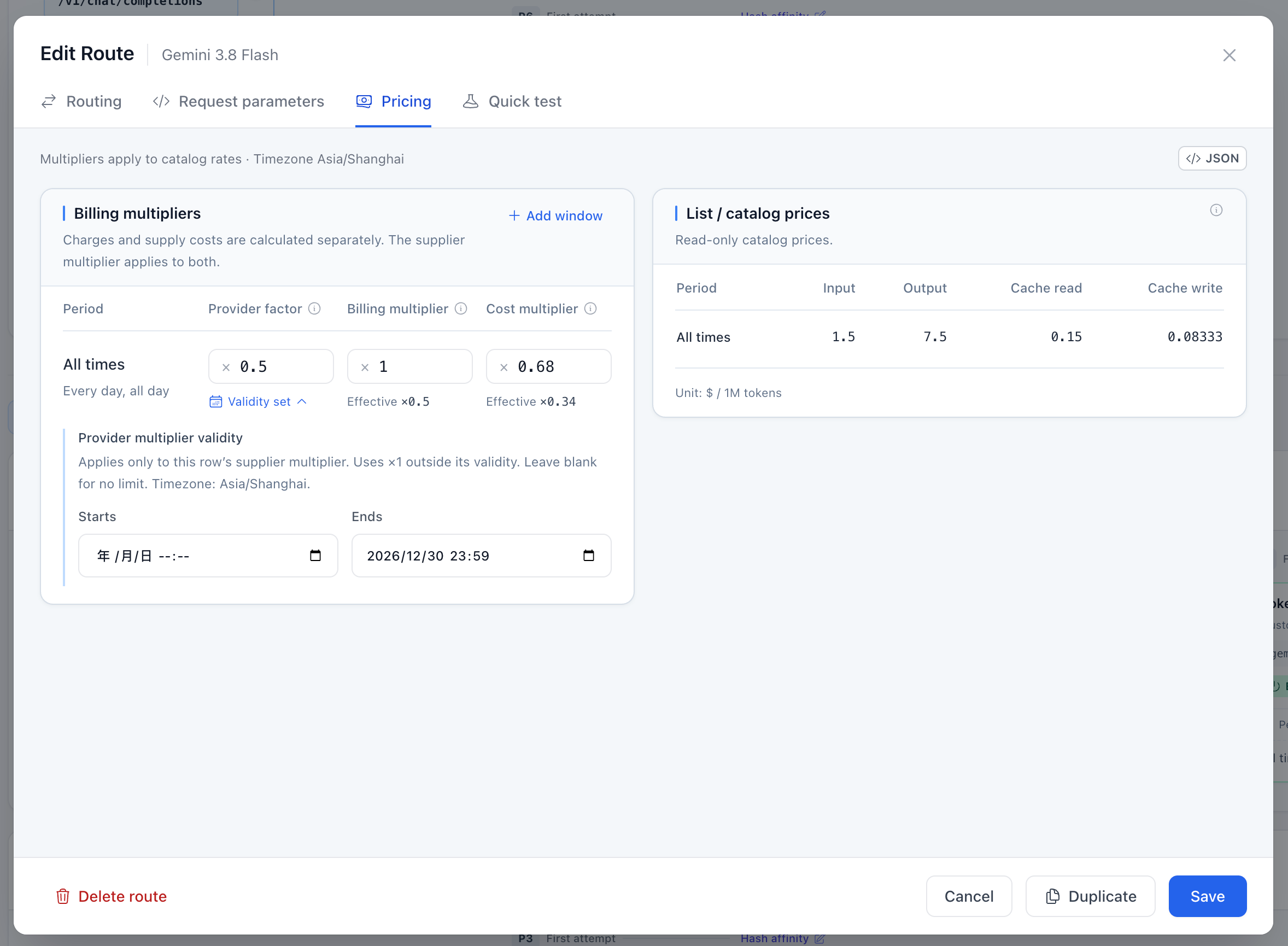View pricing as JSON
The height and width of the screenshot is (946, 1288).
tap(1212, 159)
